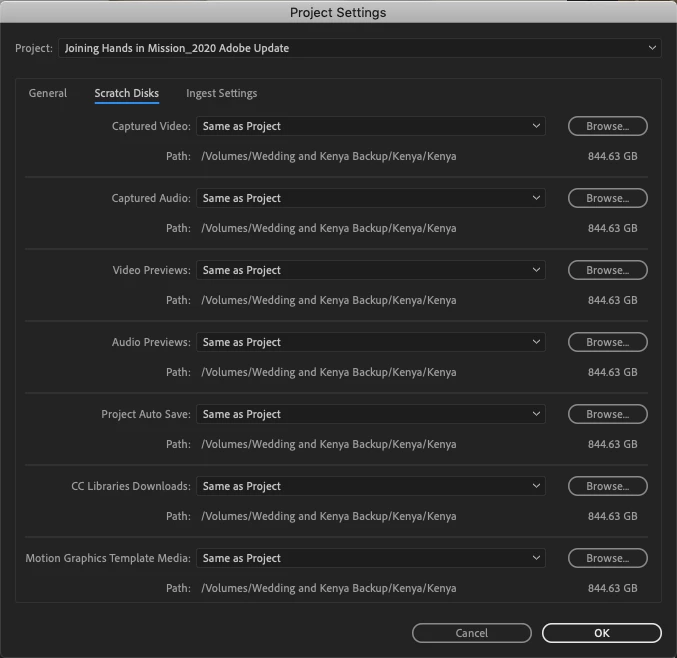Click the 844.63 GB value under Audio Previews
The image size is (677, 658).
(x=612, y=372)
